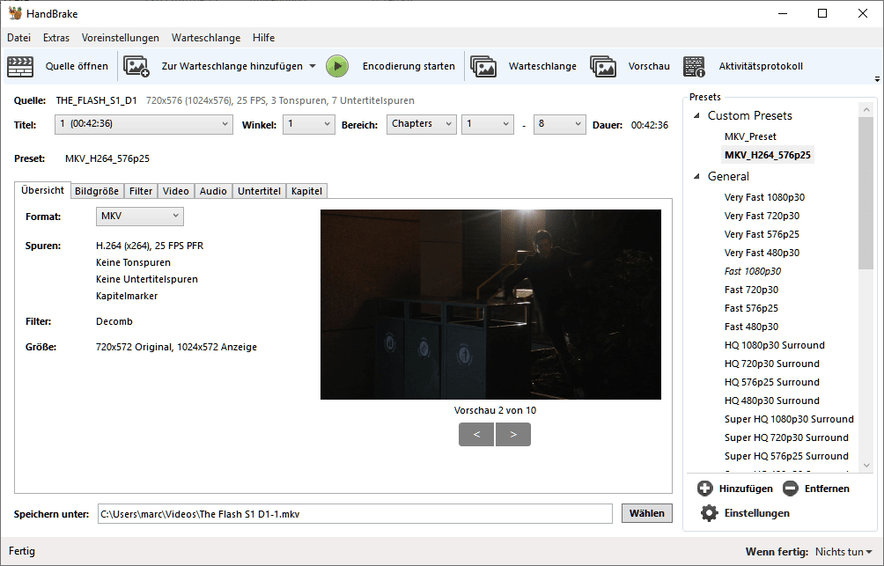The width and height of the screenshot is (884, 566).
Task: Select the Super HQ 1080p30 Surround preset
Action: tap(789, 419)
